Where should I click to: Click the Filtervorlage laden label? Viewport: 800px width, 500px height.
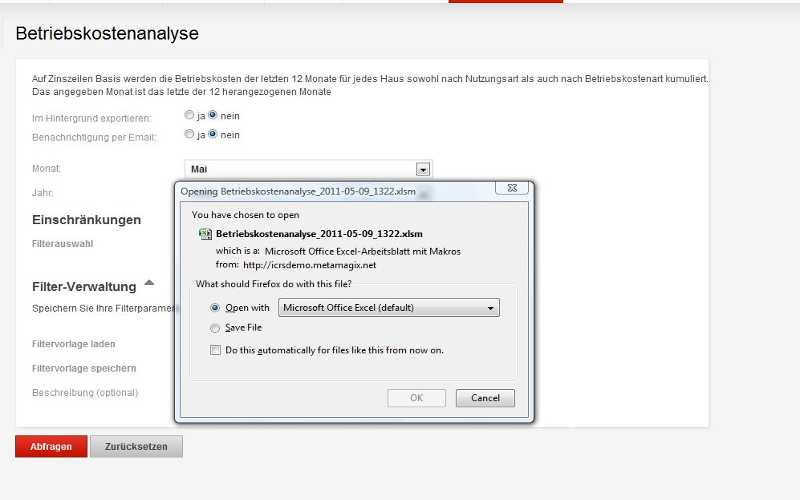coord(73,344)
